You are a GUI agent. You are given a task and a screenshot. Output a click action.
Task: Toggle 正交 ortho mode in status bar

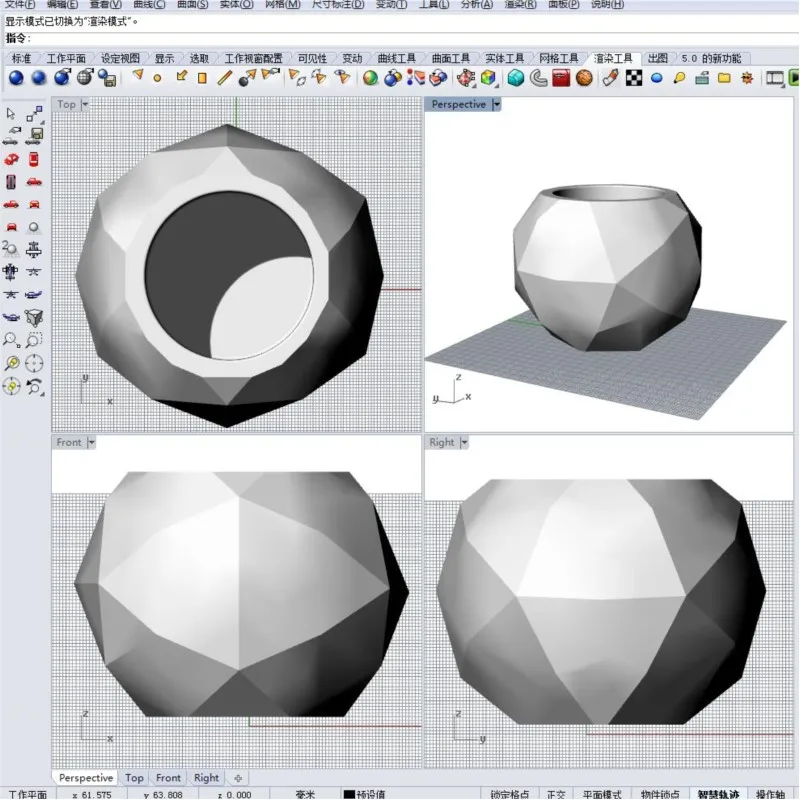point(556,793)
